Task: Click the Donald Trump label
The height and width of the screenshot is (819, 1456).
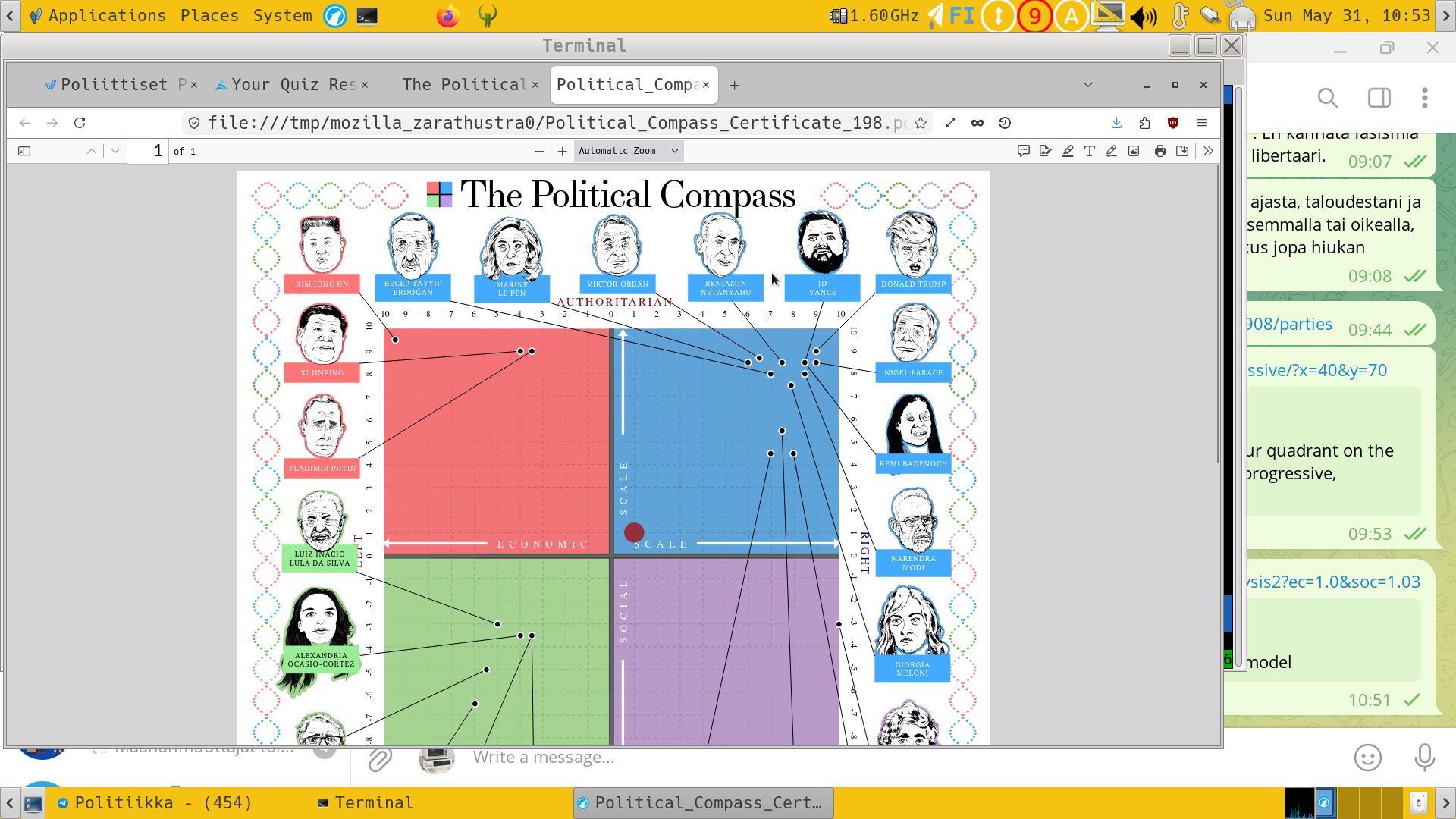Action: [913, 284]
